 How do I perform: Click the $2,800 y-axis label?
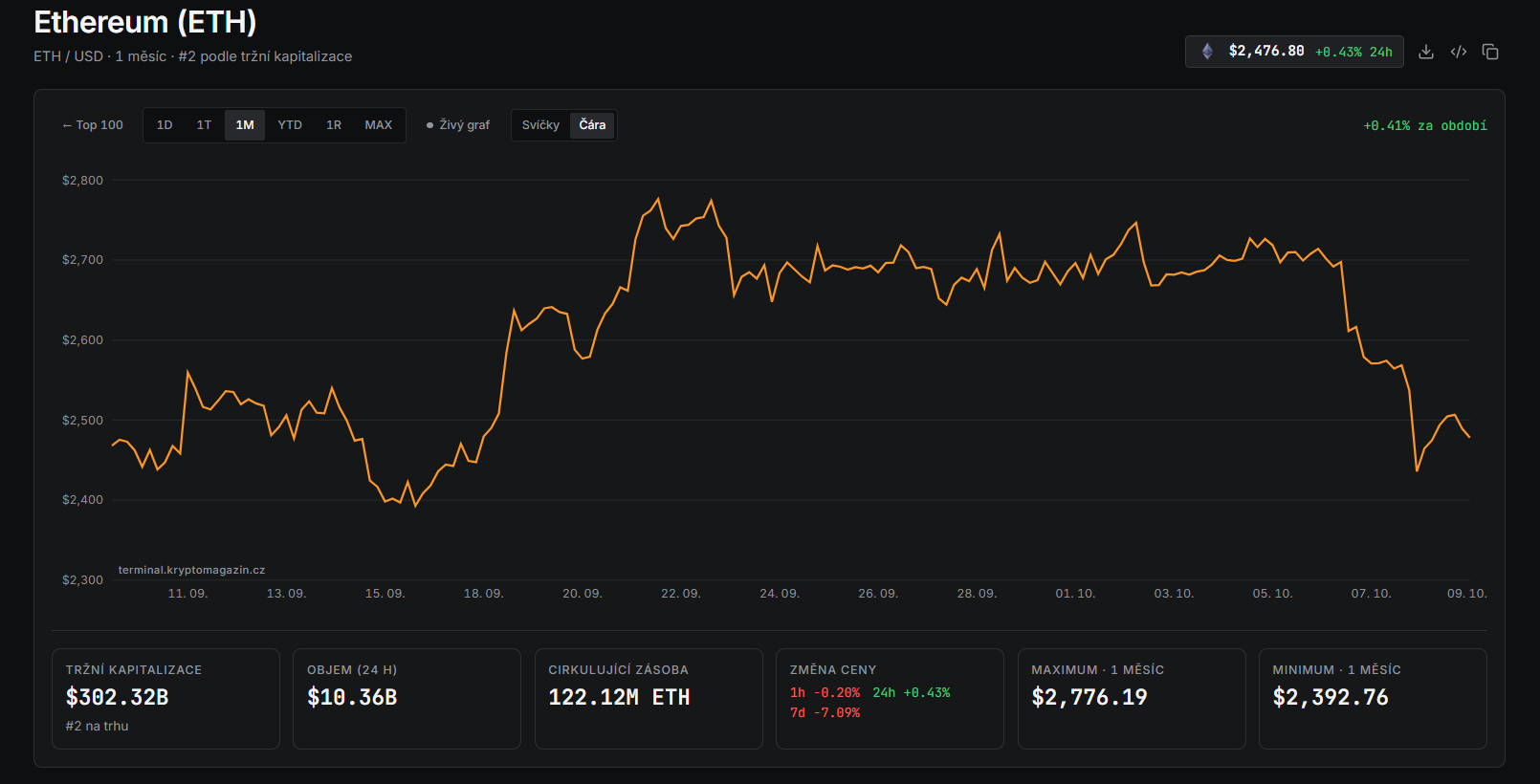(x=82, y=181)
